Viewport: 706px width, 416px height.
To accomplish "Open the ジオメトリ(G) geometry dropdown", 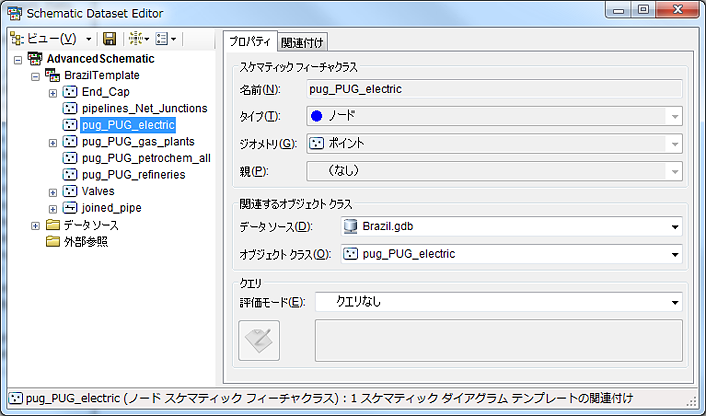I will point(494,144).
